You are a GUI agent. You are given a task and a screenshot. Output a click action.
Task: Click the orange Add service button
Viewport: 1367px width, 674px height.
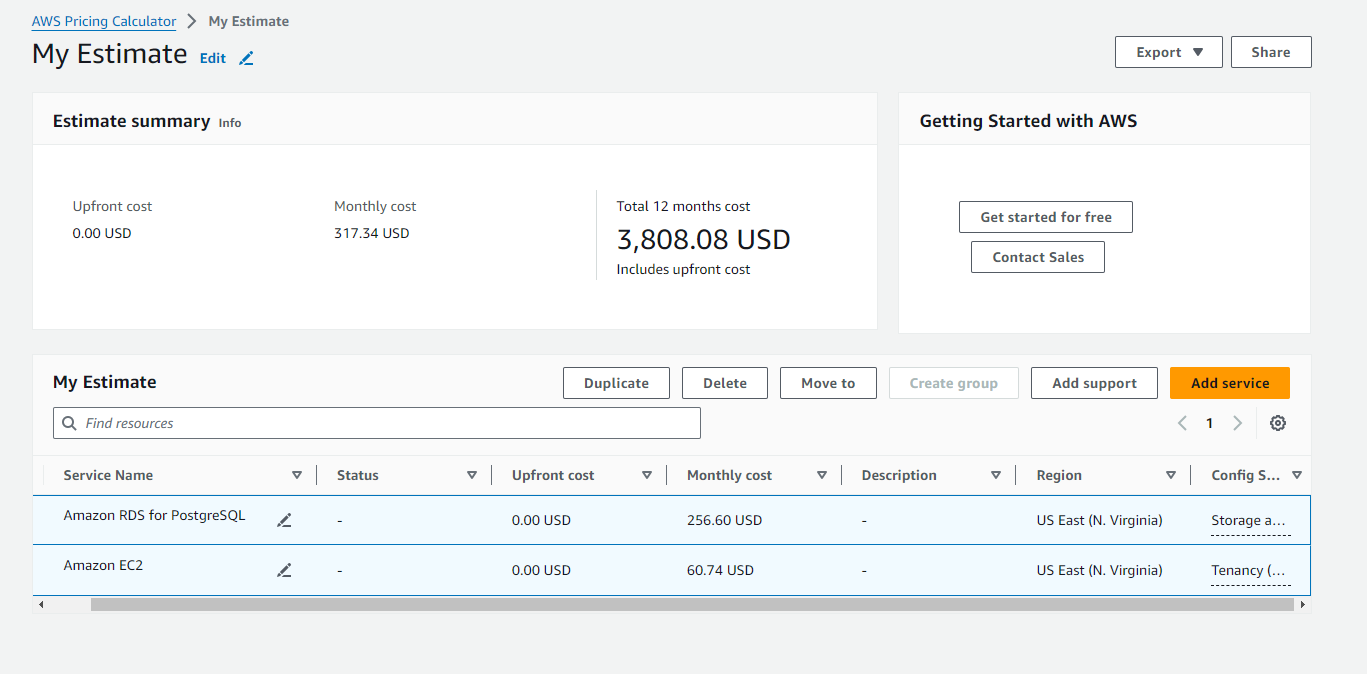(x=1230, y=383)
